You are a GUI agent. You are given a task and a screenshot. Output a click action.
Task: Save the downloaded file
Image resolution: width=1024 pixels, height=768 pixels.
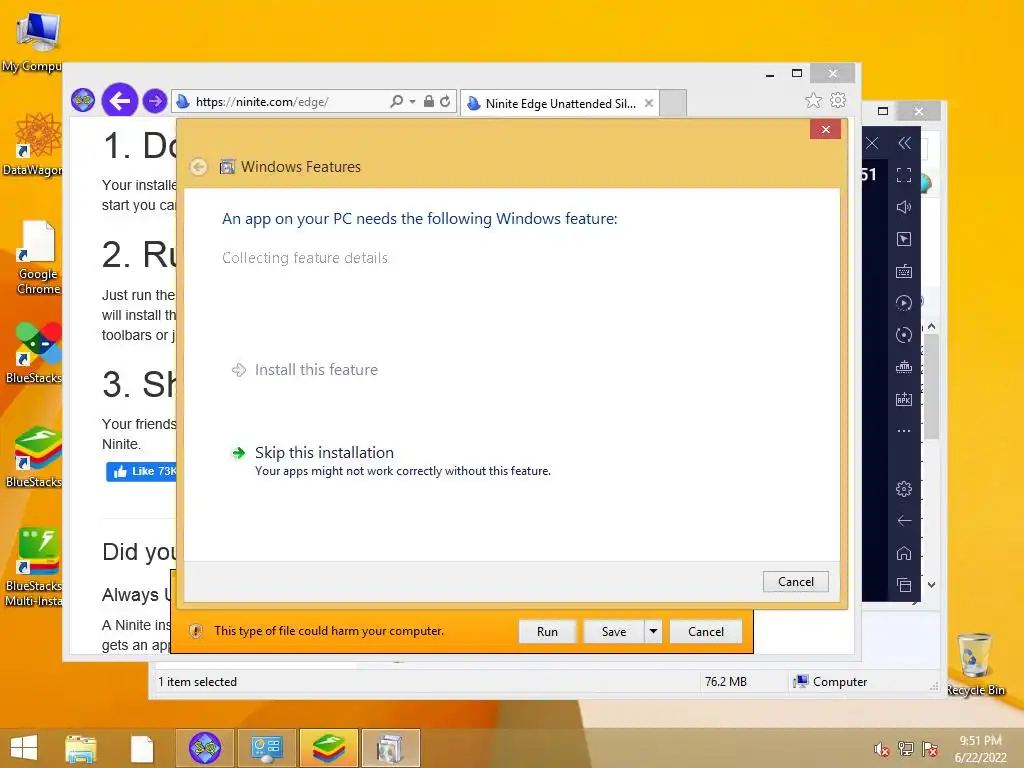click(614, 632)
